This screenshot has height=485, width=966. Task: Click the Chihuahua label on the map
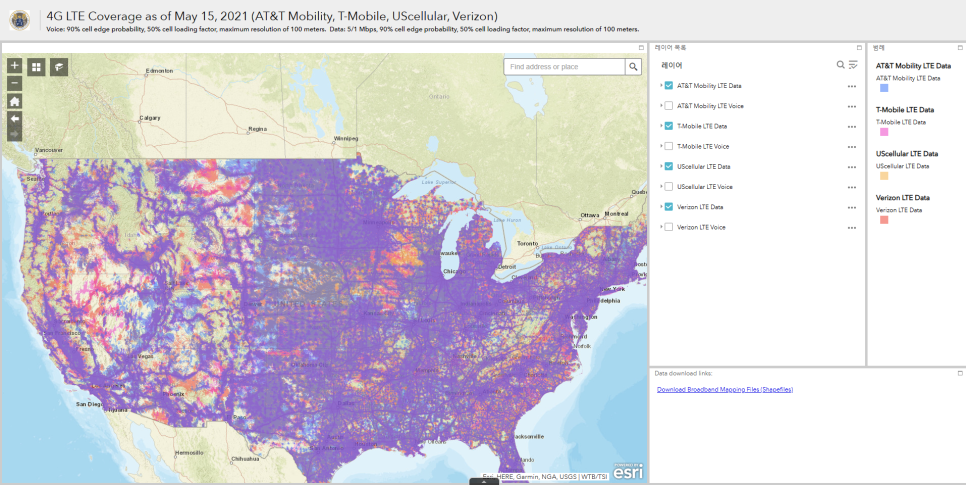pyautogui.click(x=245, y=459)
